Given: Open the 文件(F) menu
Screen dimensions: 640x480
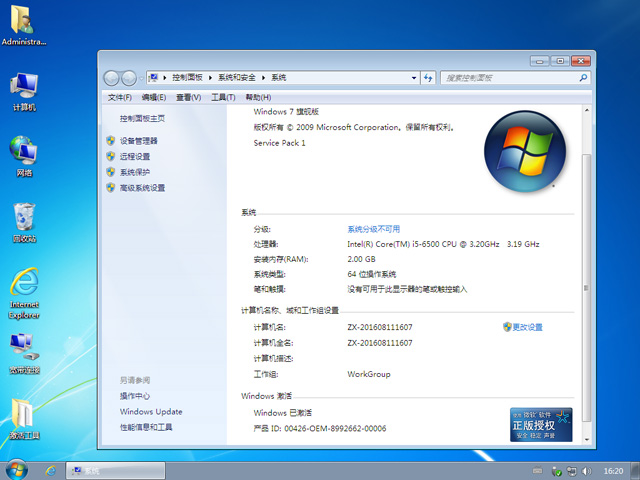Looking at the screenshot, I should (119, 97).
